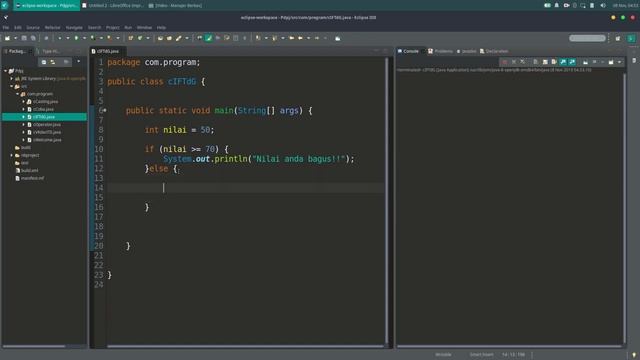This screenshot has width=640, height=360.
Task: Start debugging with the Debug bug icon
Action: pyautogui.click(x=60, y=38)
